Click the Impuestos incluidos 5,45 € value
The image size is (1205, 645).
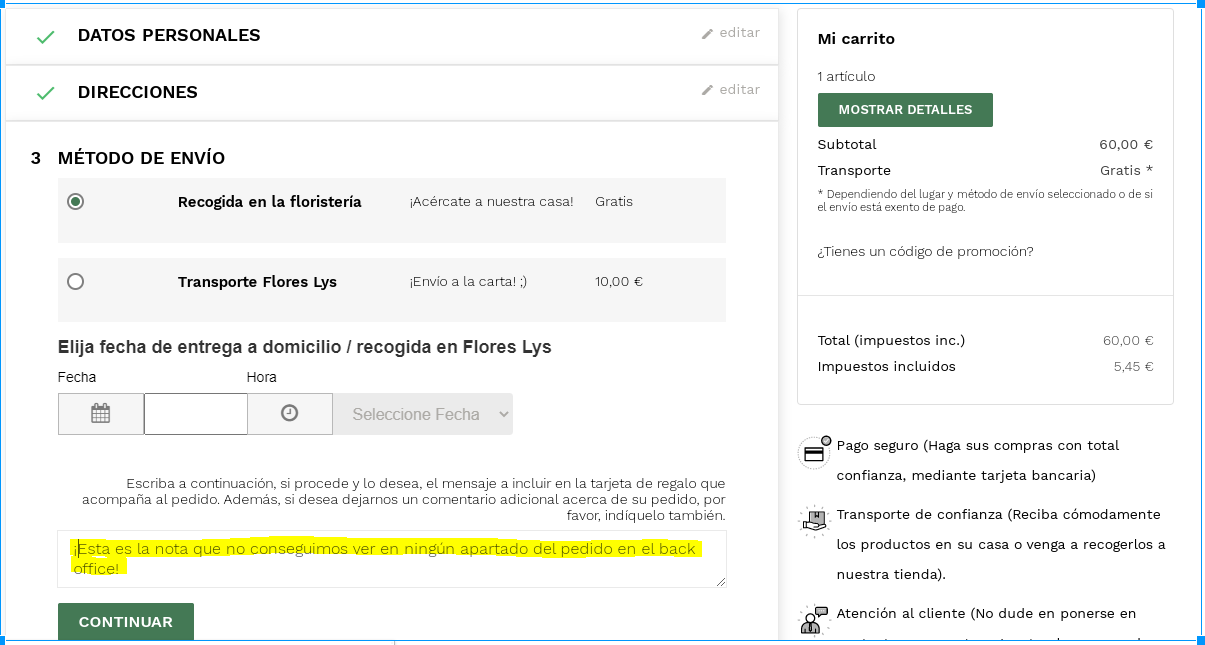point(1134,366)
